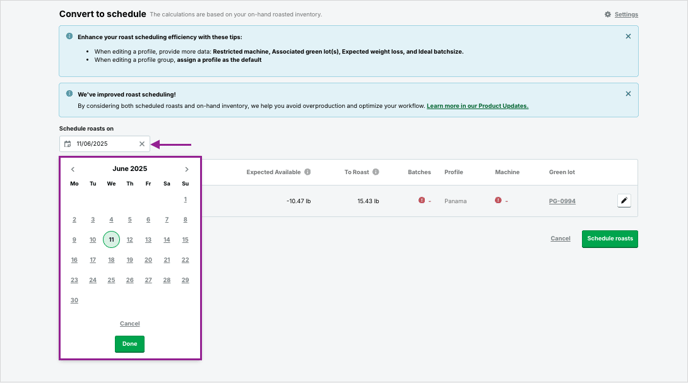Select June 27 in calendar
This screenshot has height=383, width=688.
coord(148,280)
